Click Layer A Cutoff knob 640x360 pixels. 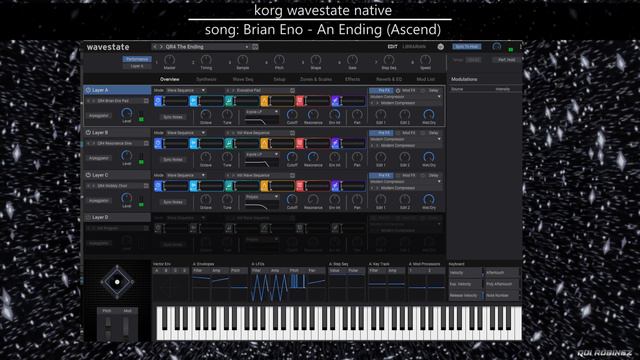[x=292, y=115]
